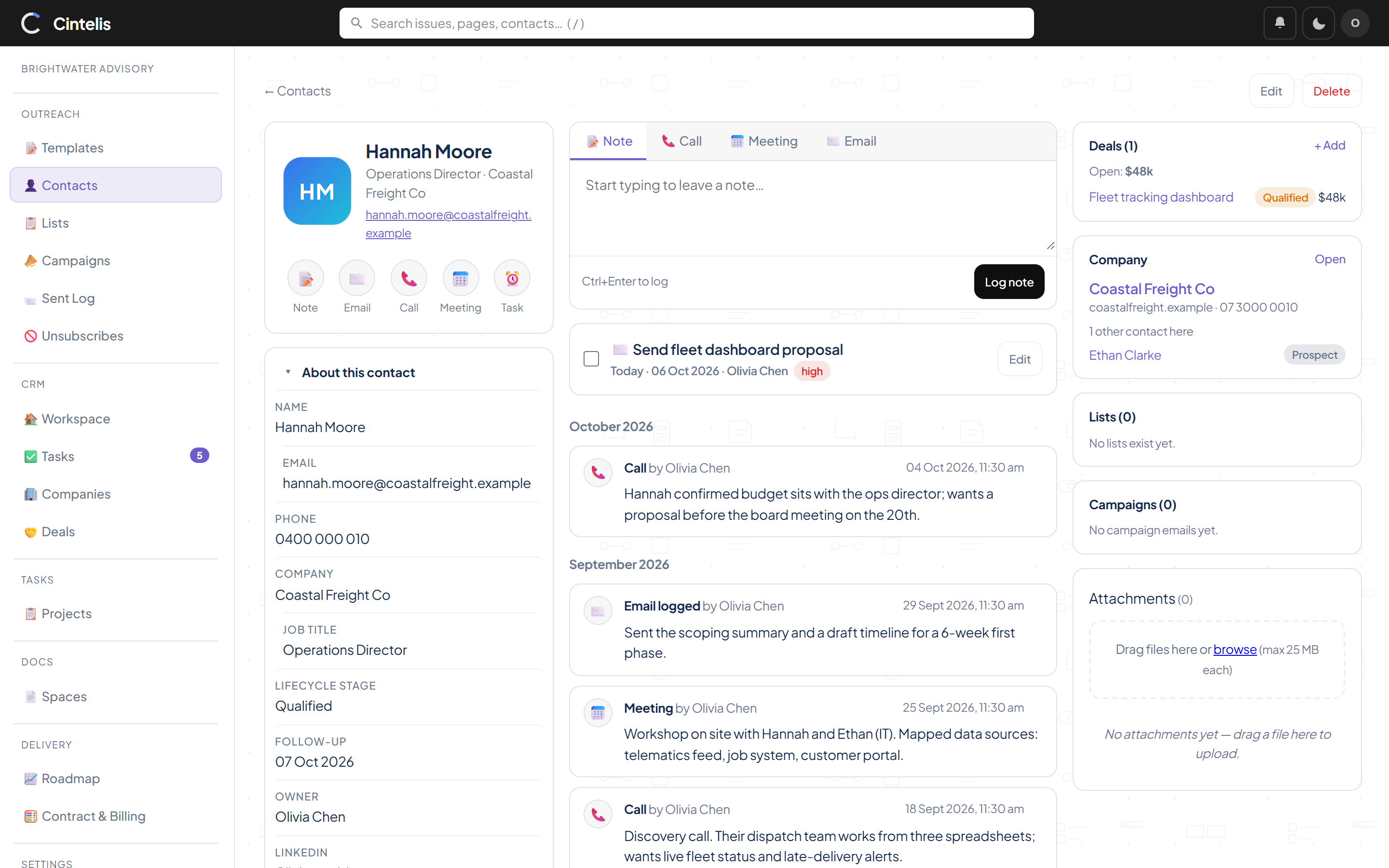Open Projects in the sidebar
The height and width of the screenshot is (868, 1389).
116,614
